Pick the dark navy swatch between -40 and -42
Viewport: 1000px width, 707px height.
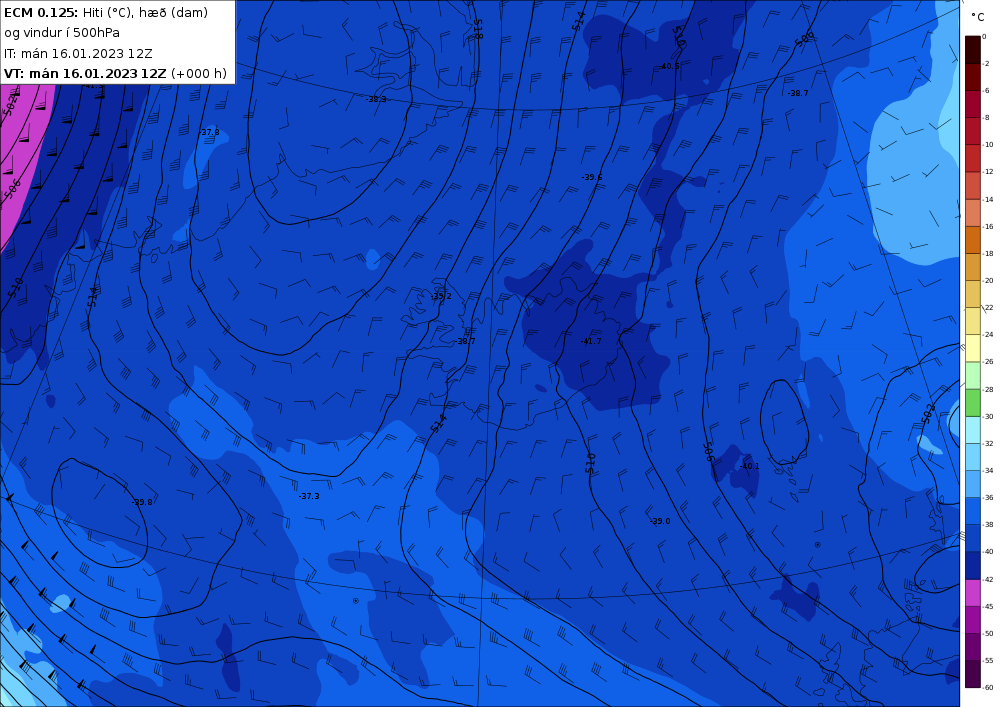[973, 565]
